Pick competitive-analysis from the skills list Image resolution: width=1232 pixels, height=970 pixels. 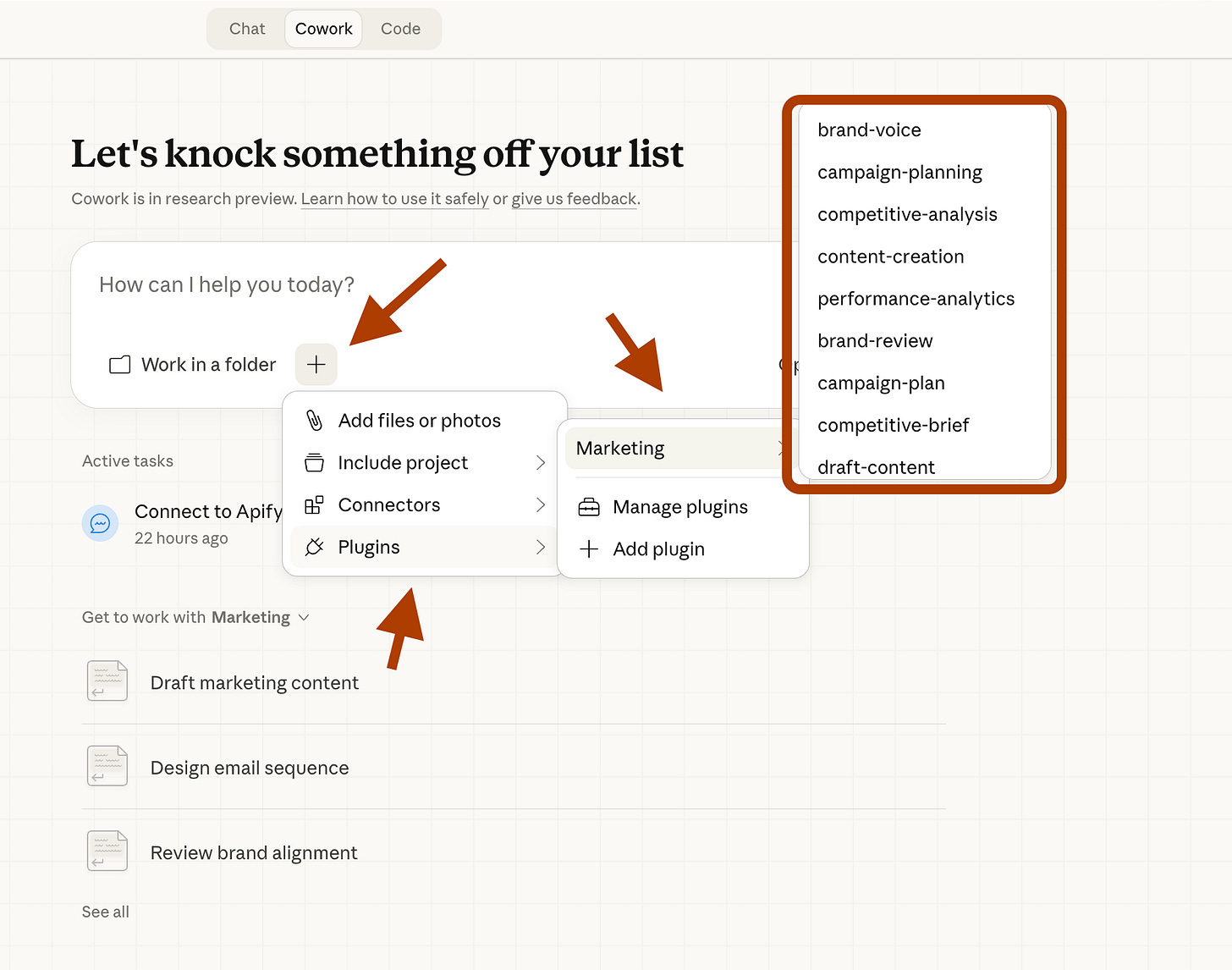907,215
